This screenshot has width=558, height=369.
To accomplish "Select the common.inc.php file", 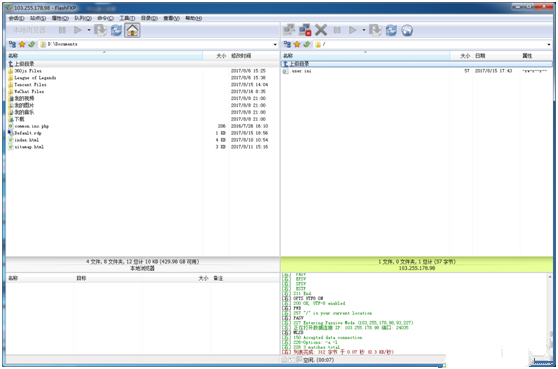I will click(143, 126).
